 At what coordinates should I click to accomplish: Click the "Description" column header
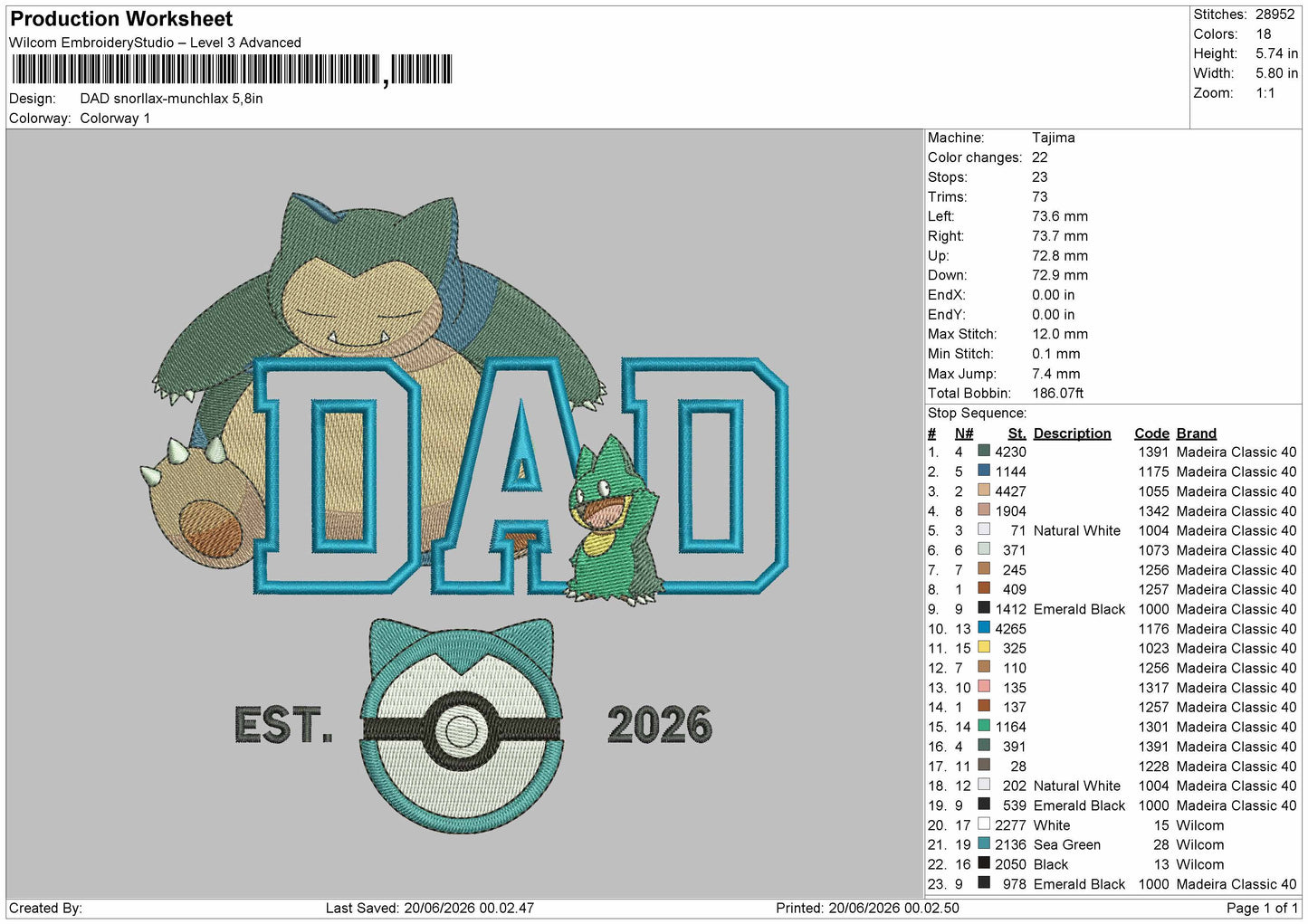click(x=1072, y=433)
